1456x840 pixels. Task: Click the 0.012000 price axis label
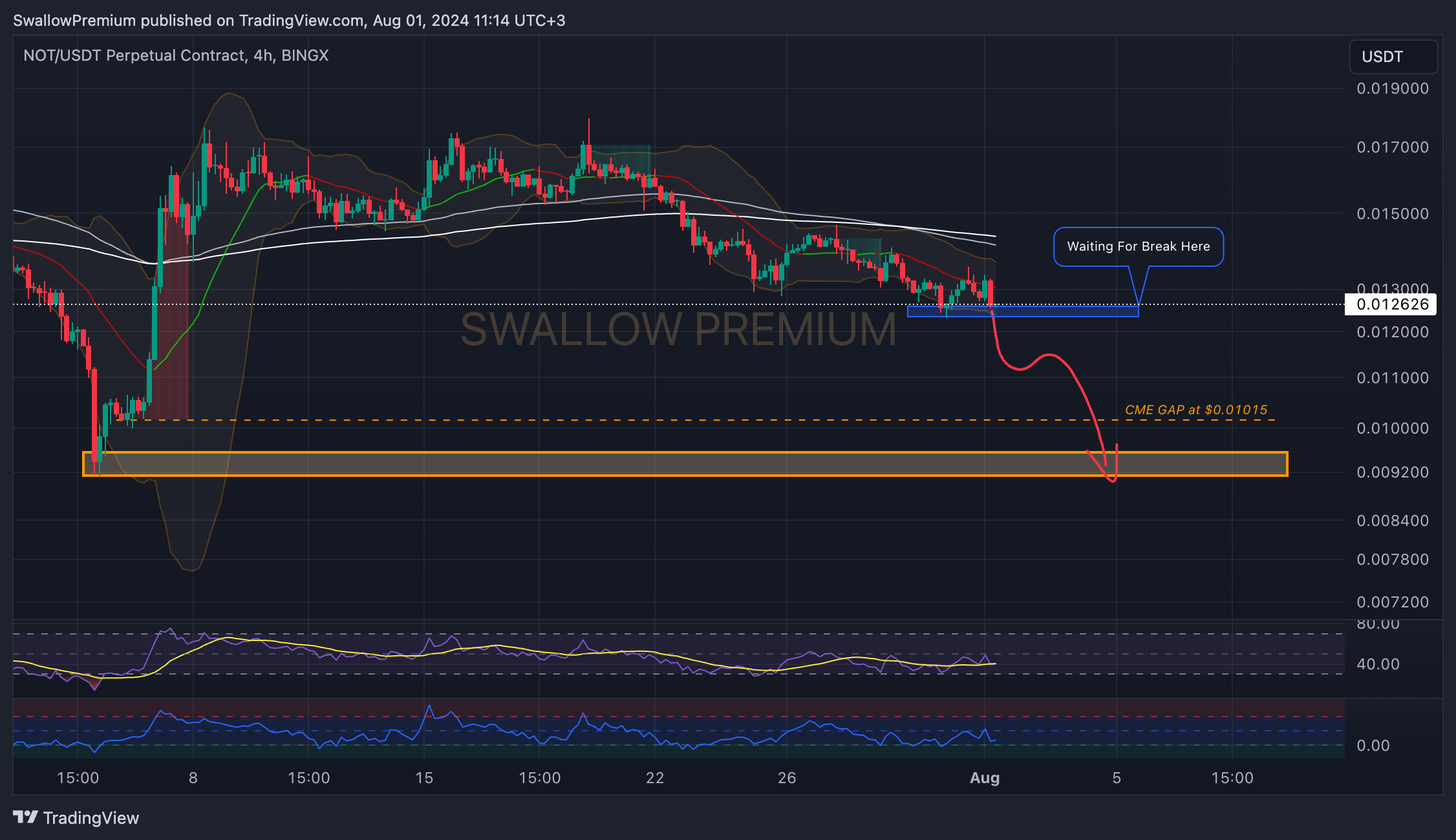[x=1393, y=332]
